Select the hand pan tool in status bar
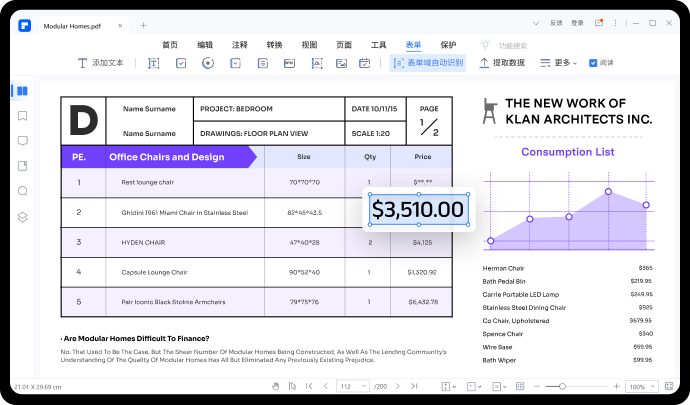690x405 pixels. [x=277, y=386]
